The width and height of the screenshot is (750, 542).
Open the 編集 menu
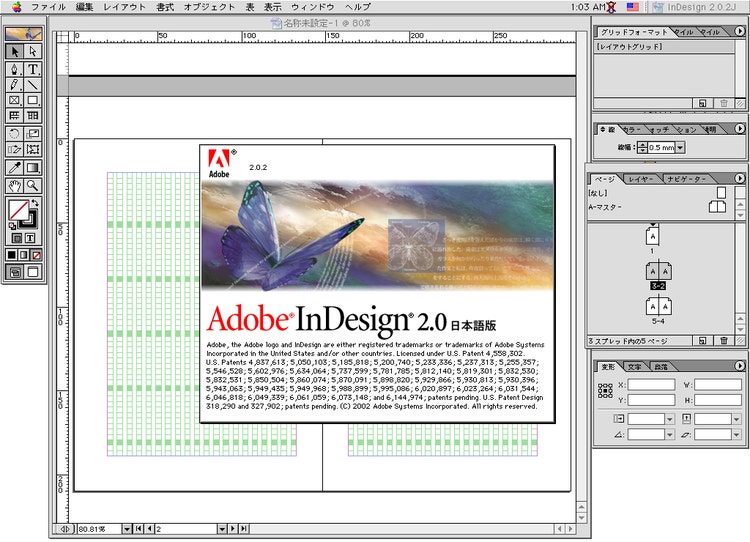[84, 7]
